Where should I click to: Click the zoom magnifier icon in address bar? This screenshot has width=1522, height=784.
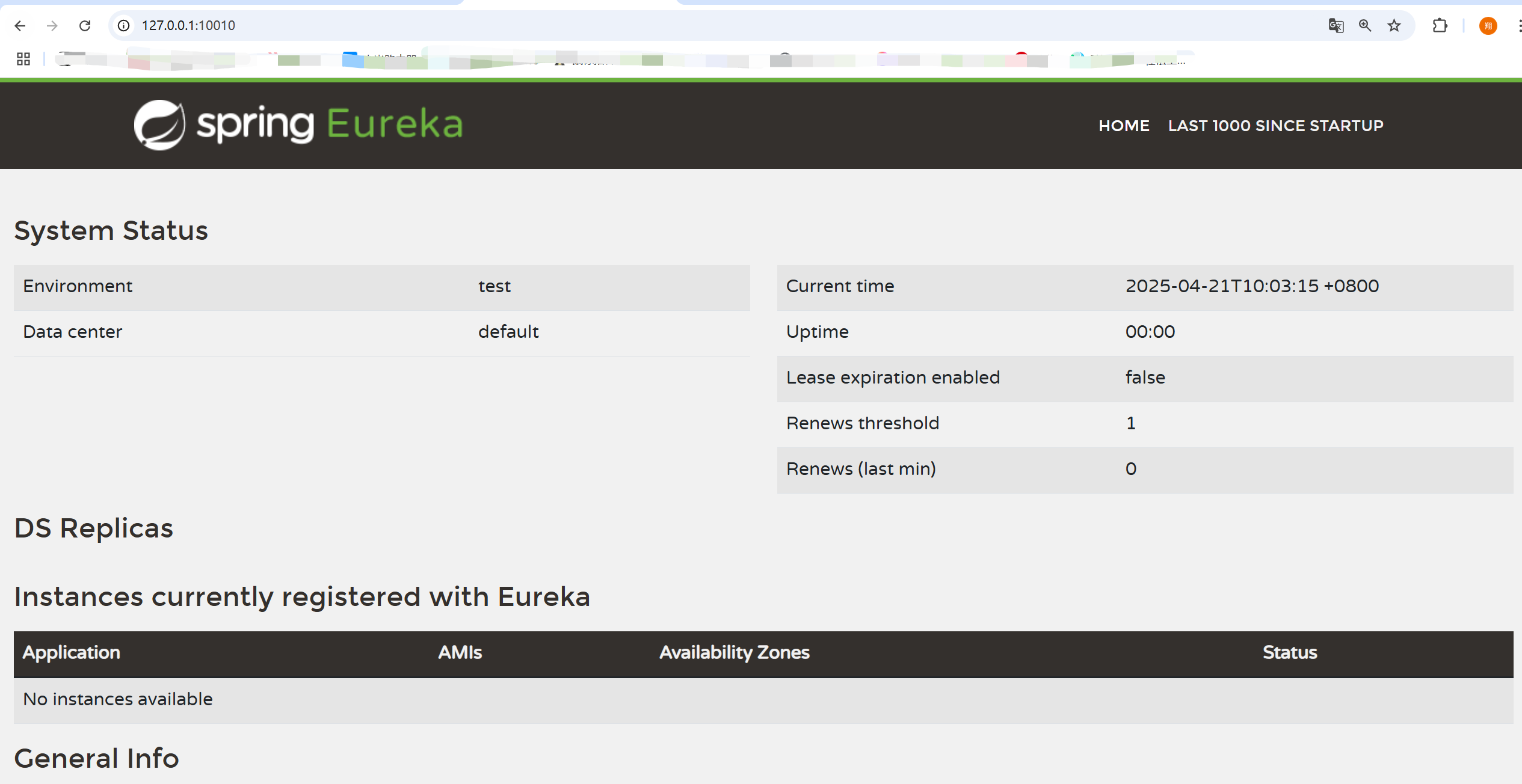click(1365, 26)
